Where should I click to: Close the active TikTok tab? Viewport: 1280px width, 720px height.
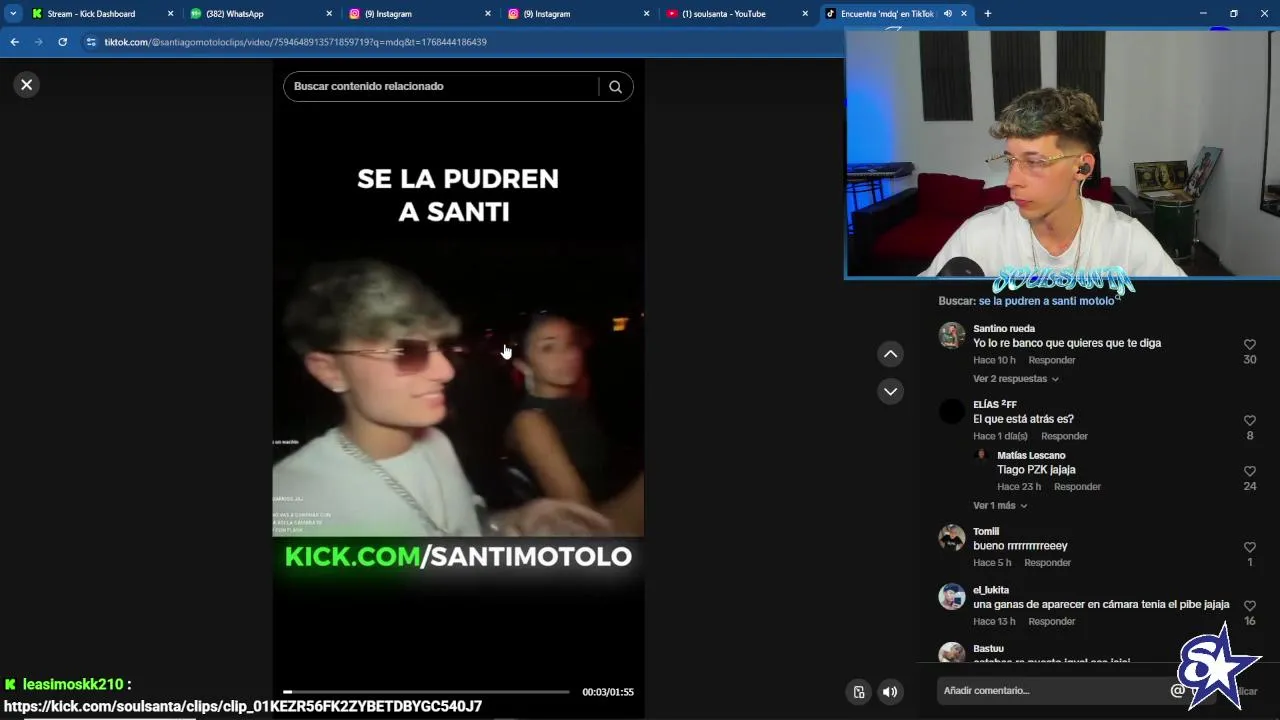964,14
